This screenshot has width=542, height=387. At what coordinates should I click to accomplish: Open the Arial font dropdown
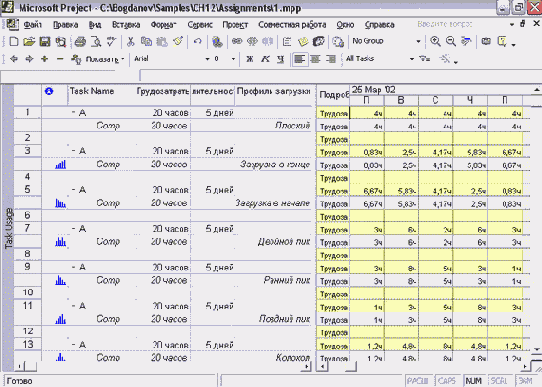click(207, 59)
